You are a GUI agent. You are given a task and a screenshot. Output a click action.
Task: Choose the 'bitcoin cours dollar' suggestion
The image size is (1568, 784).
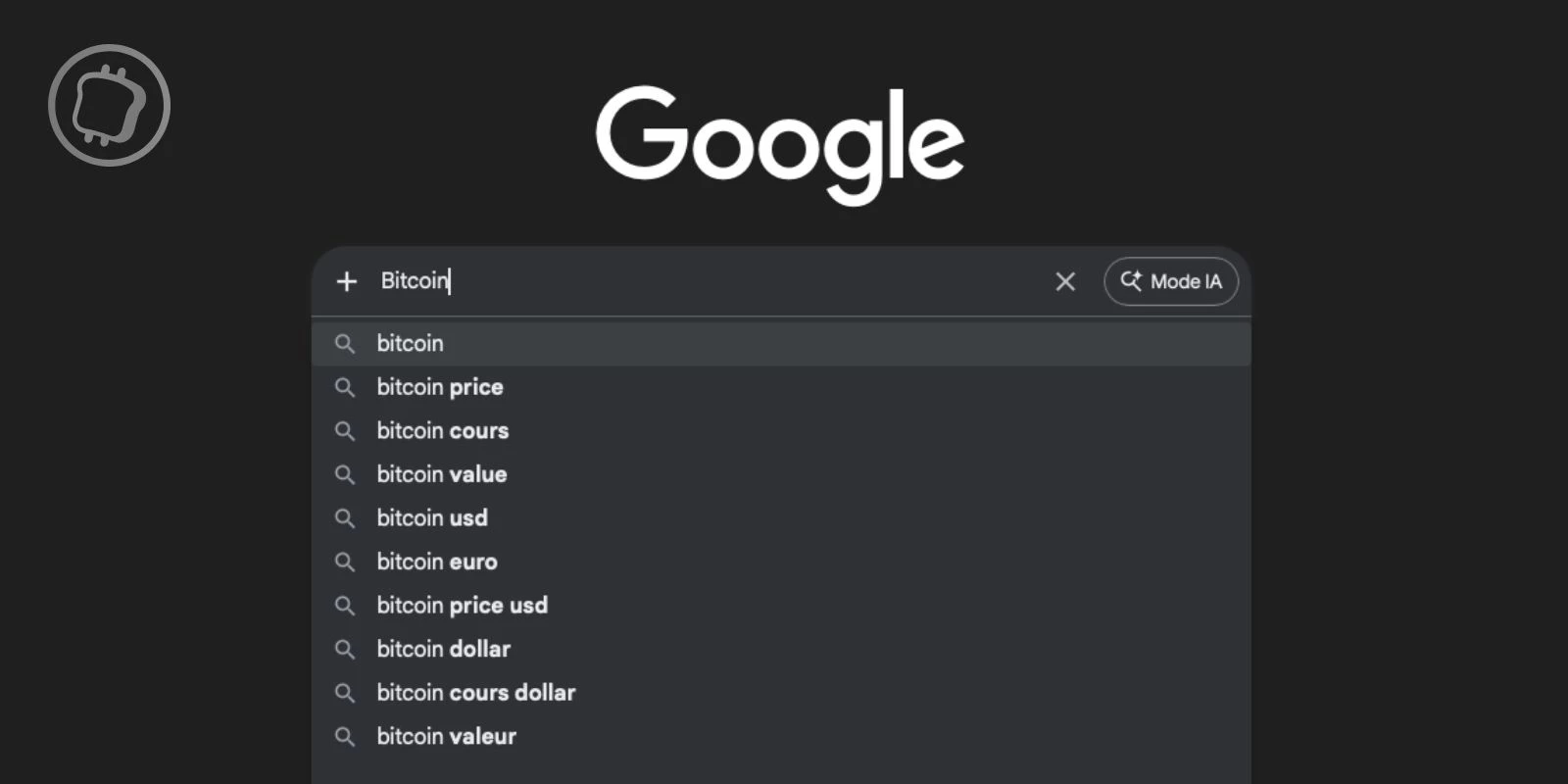pyautogui.click(x=476, y=693)
